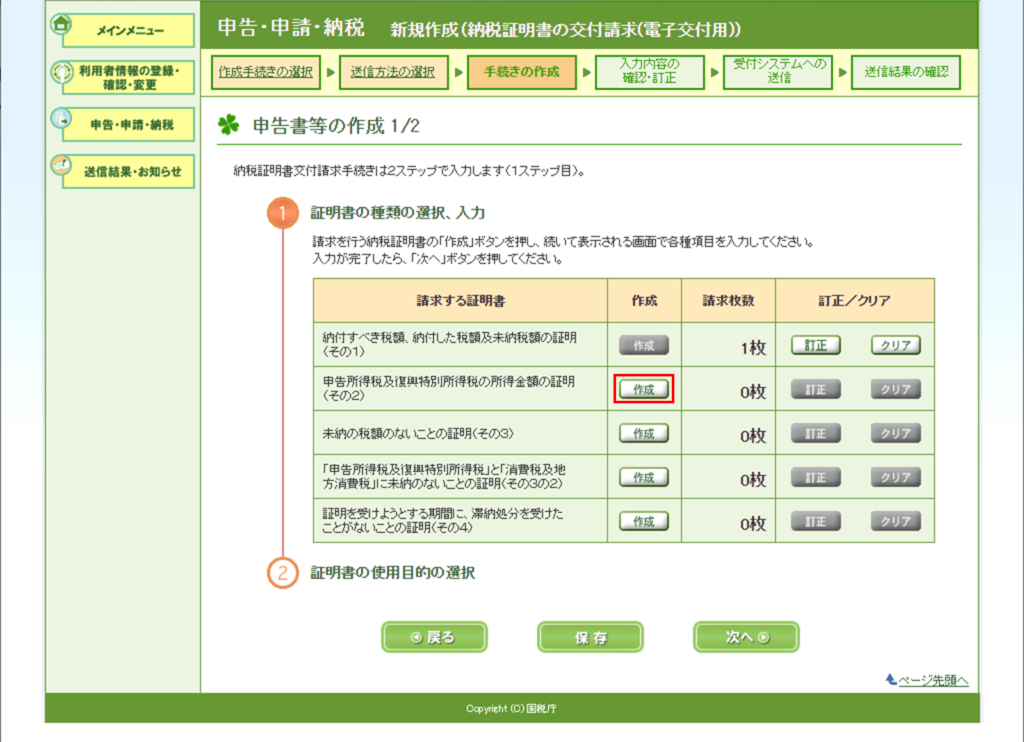Click the 戻る back button
Screen dimensions: 1024x742
(x=434, y=637)
